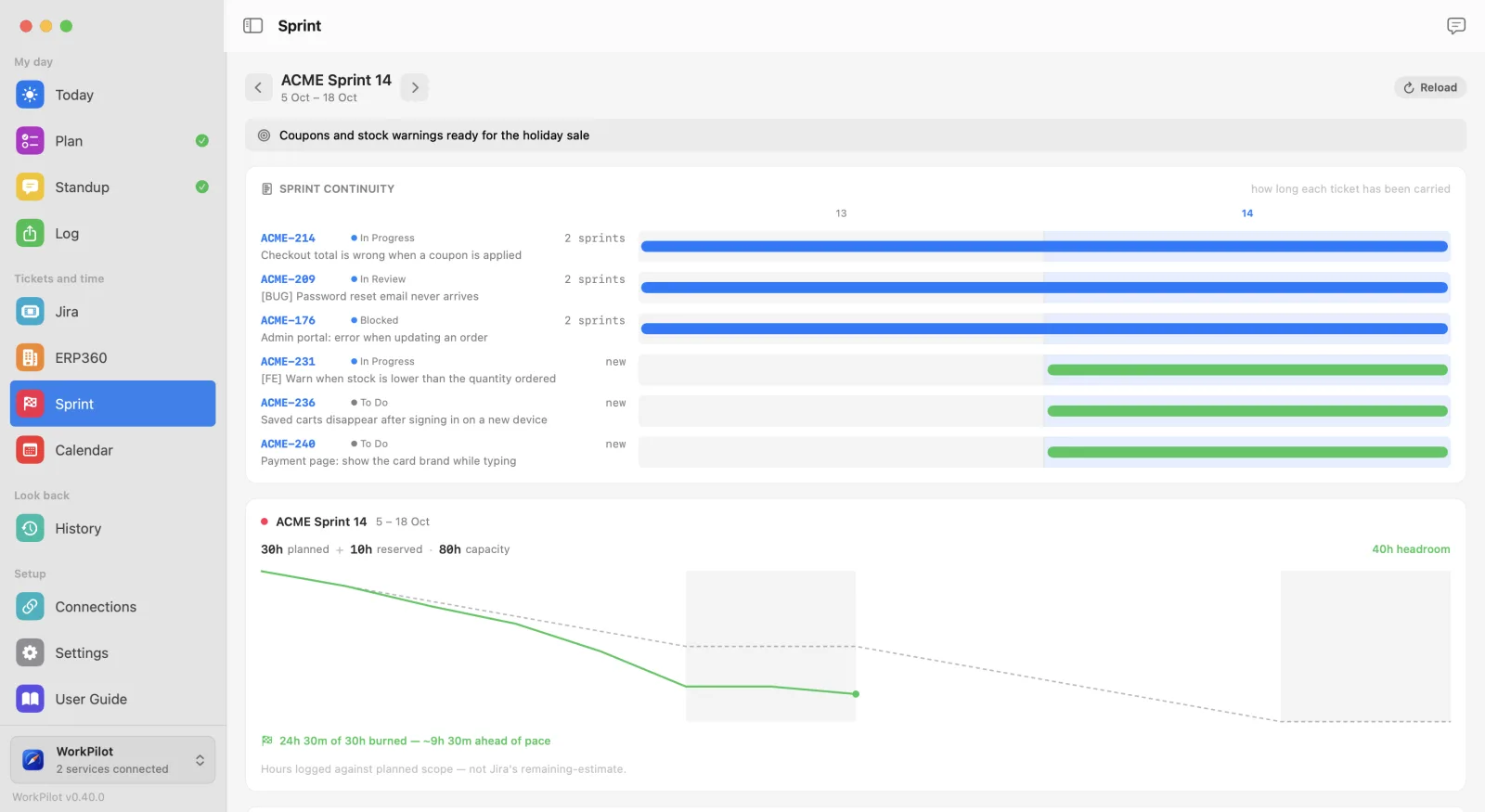Click the '24h 30m of 30h burned' text
Screen dimensions: 1485x812
pyautogui.click(x=343, y=741)
